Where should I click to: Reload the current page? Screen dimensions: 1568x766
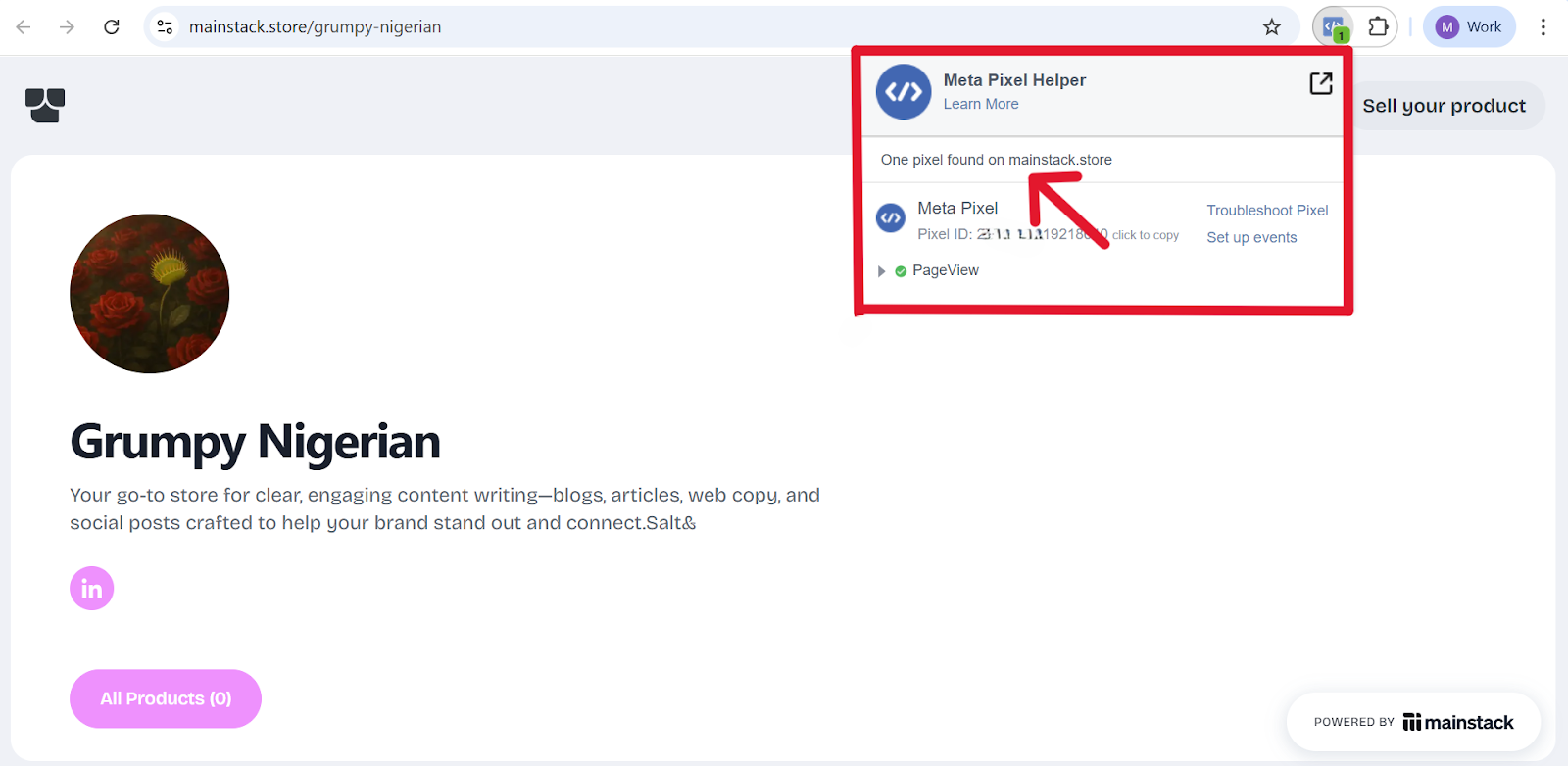point(112,27)
